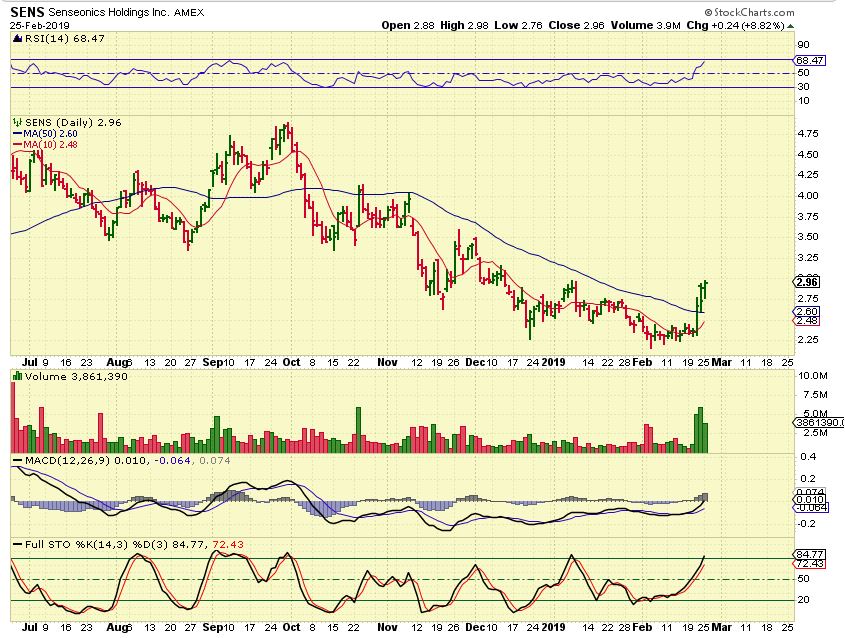The width and height of the screenshot is (845, 638).
Task: Click the AMEX exchange label
Action: pos(189,12)
